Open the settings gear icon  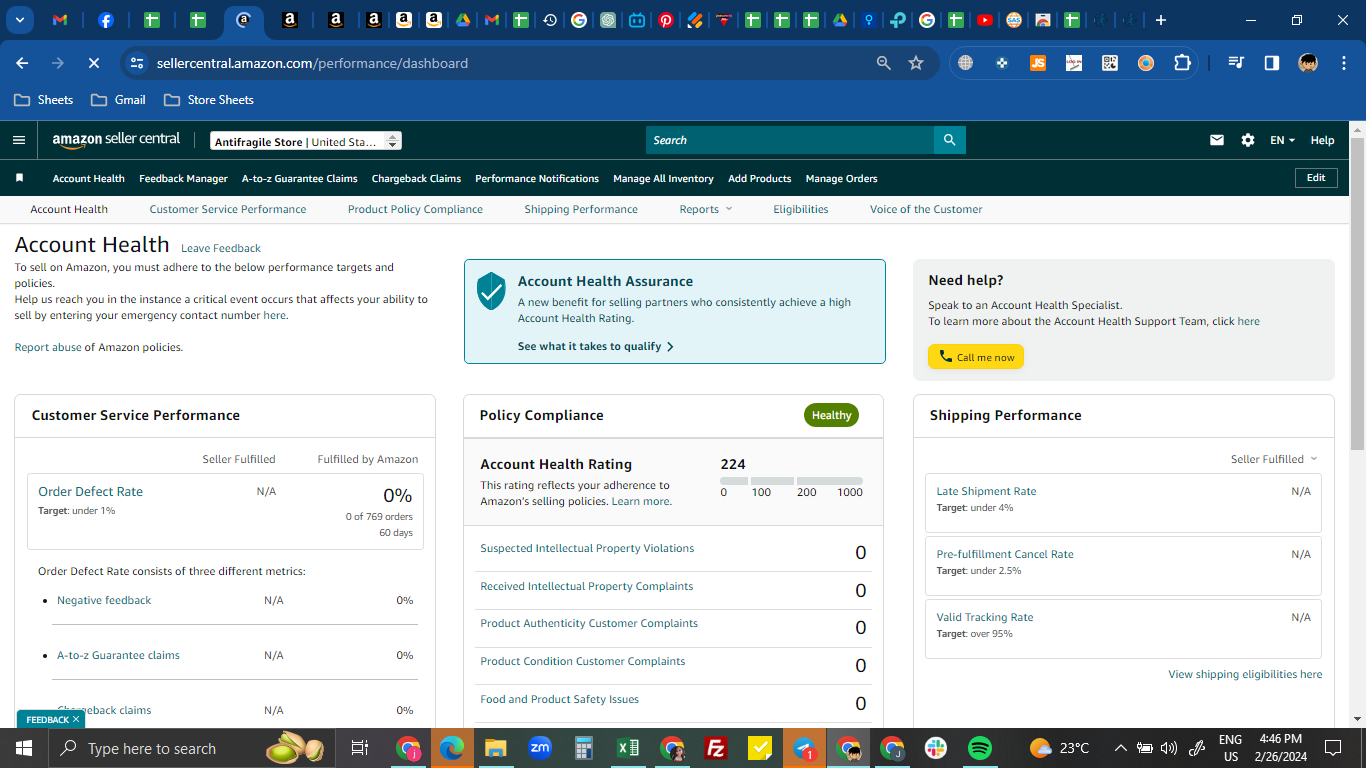[1248, 140]
